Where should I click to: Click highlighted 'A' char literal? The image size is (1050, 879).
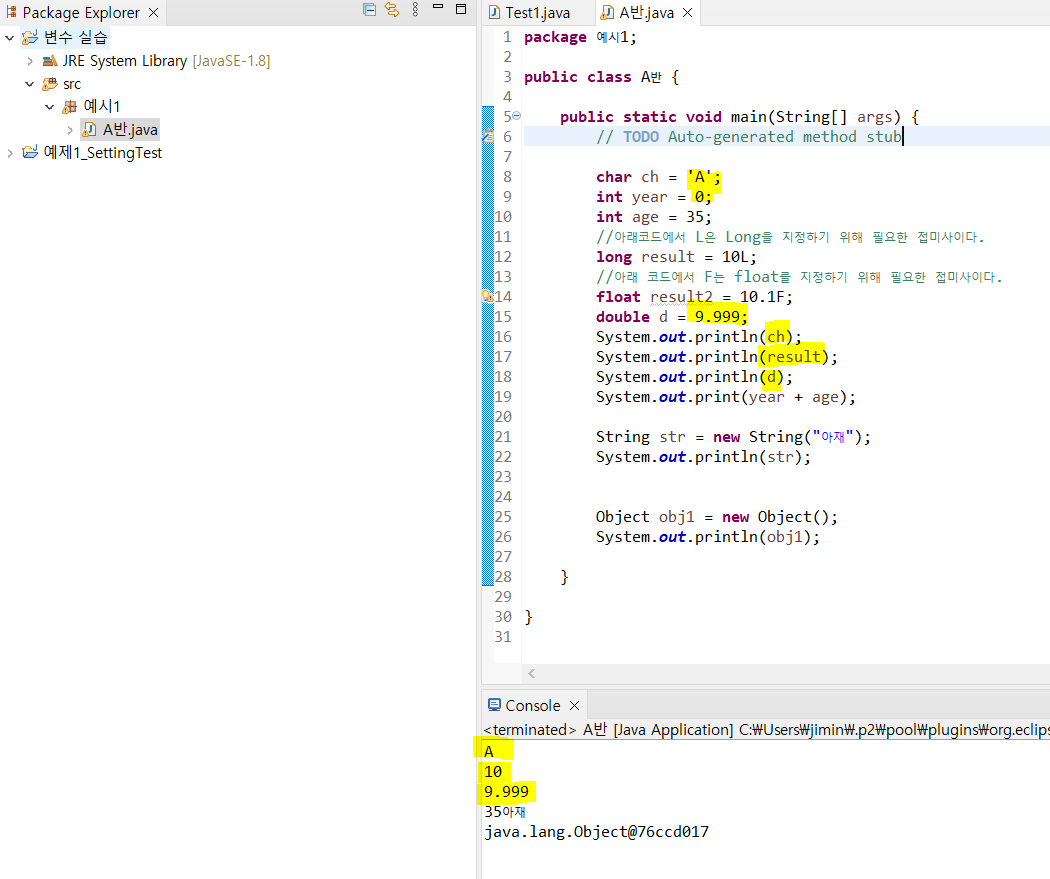tap(699, 177)
